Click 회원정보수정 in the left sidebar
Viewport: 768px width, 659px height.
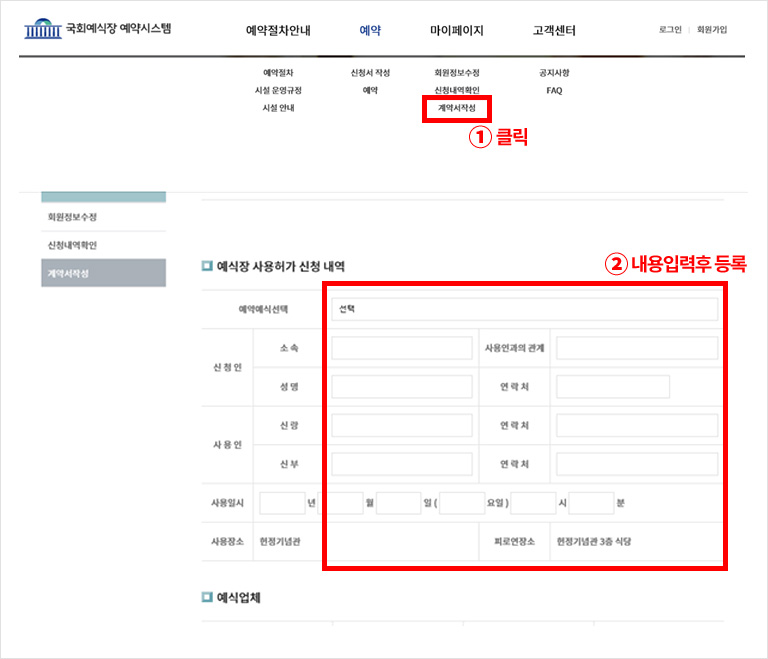click(x=72, y=217)
